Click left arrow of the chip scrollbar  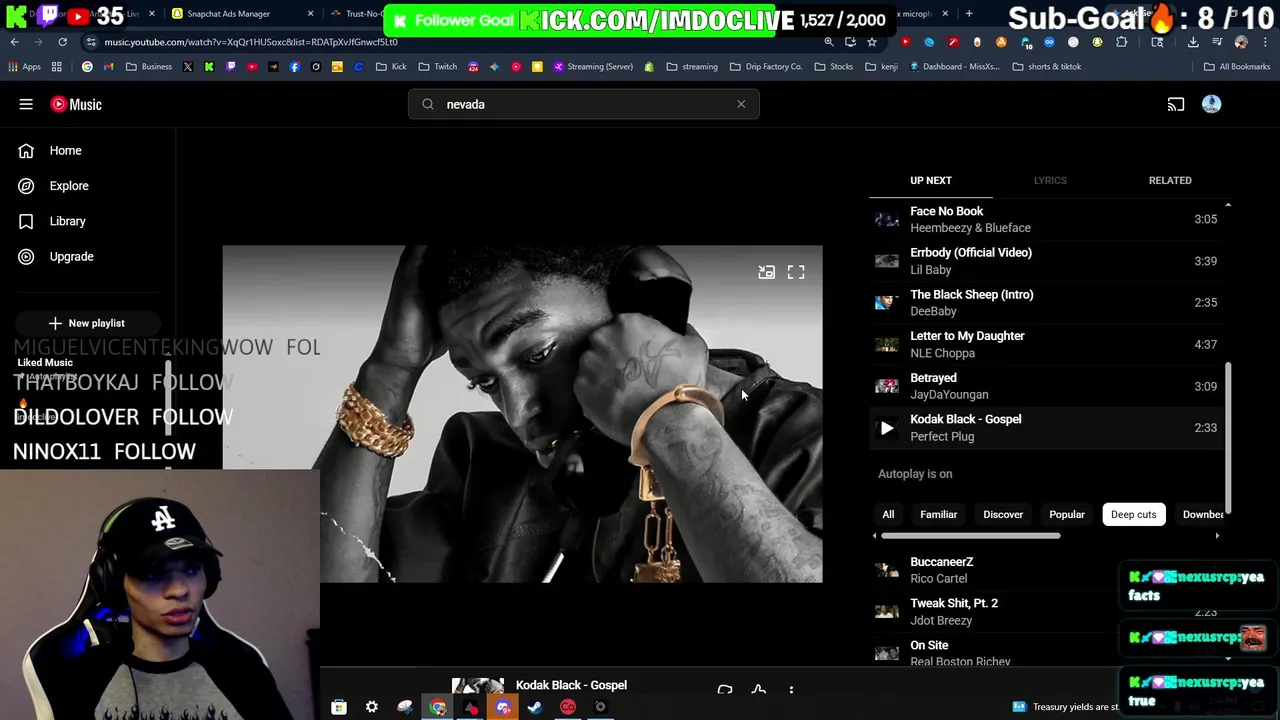point(875,536)
